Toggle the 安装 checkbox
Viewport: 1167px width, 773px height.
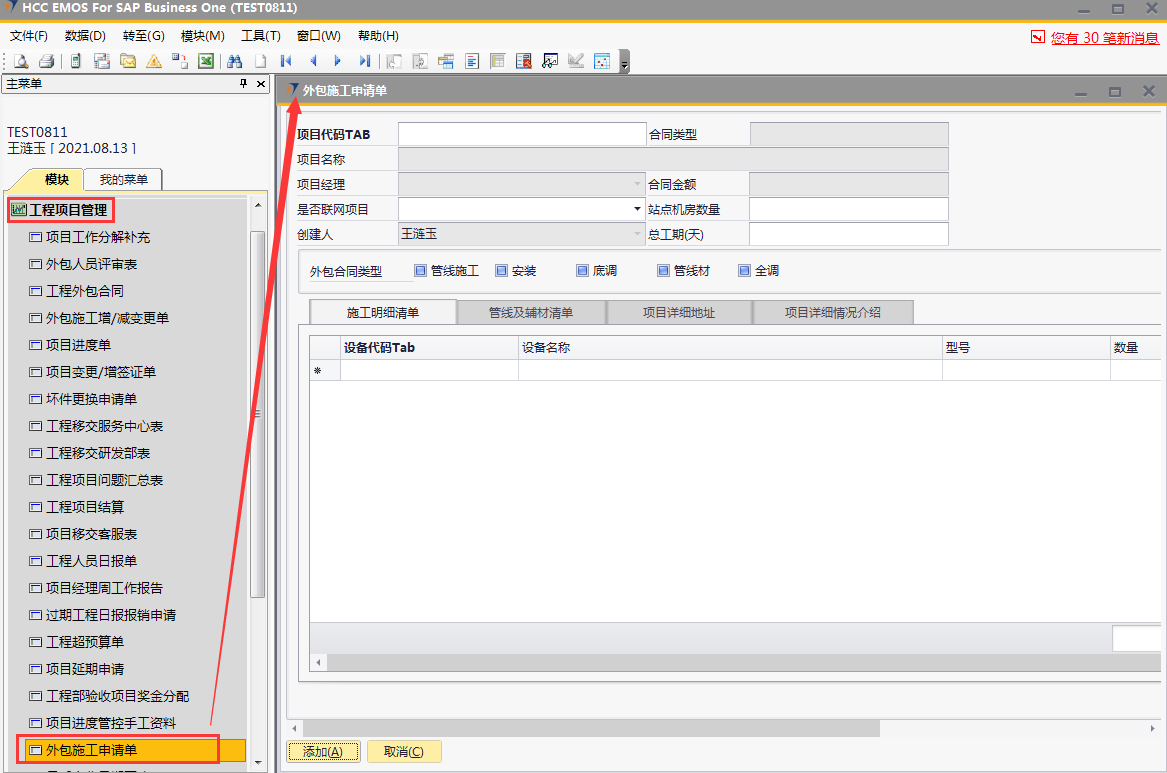[x=502, y=271]
